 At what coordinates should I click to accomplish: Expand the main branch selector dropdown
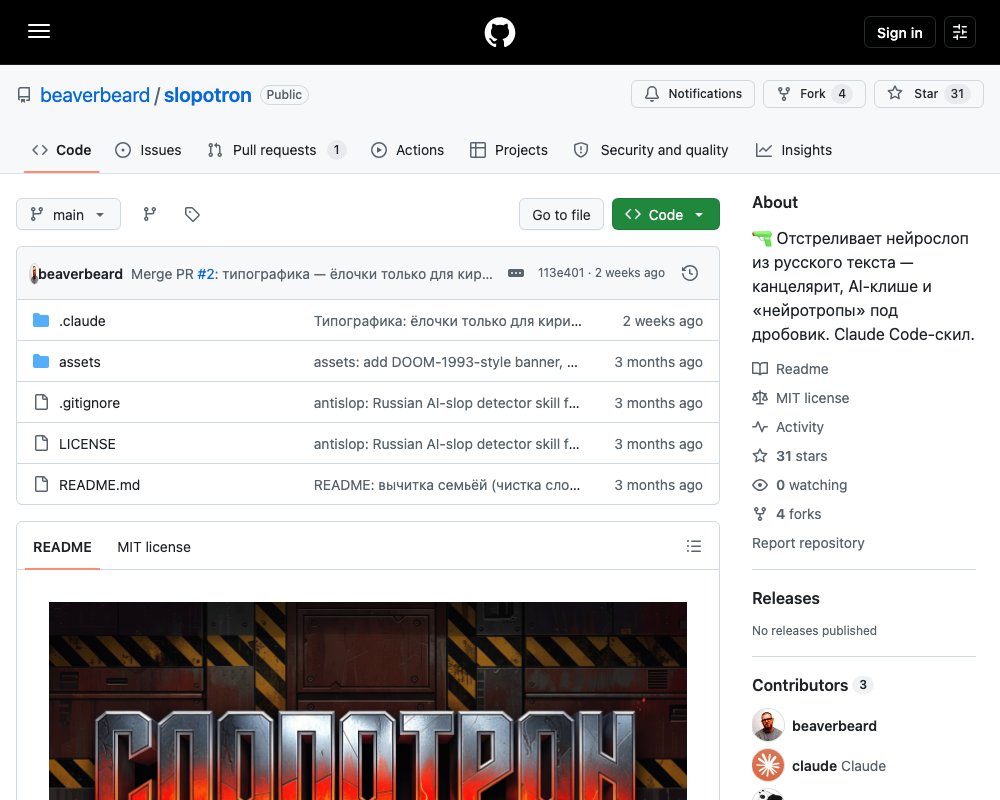pyautogui.click(x=68, y=214)
